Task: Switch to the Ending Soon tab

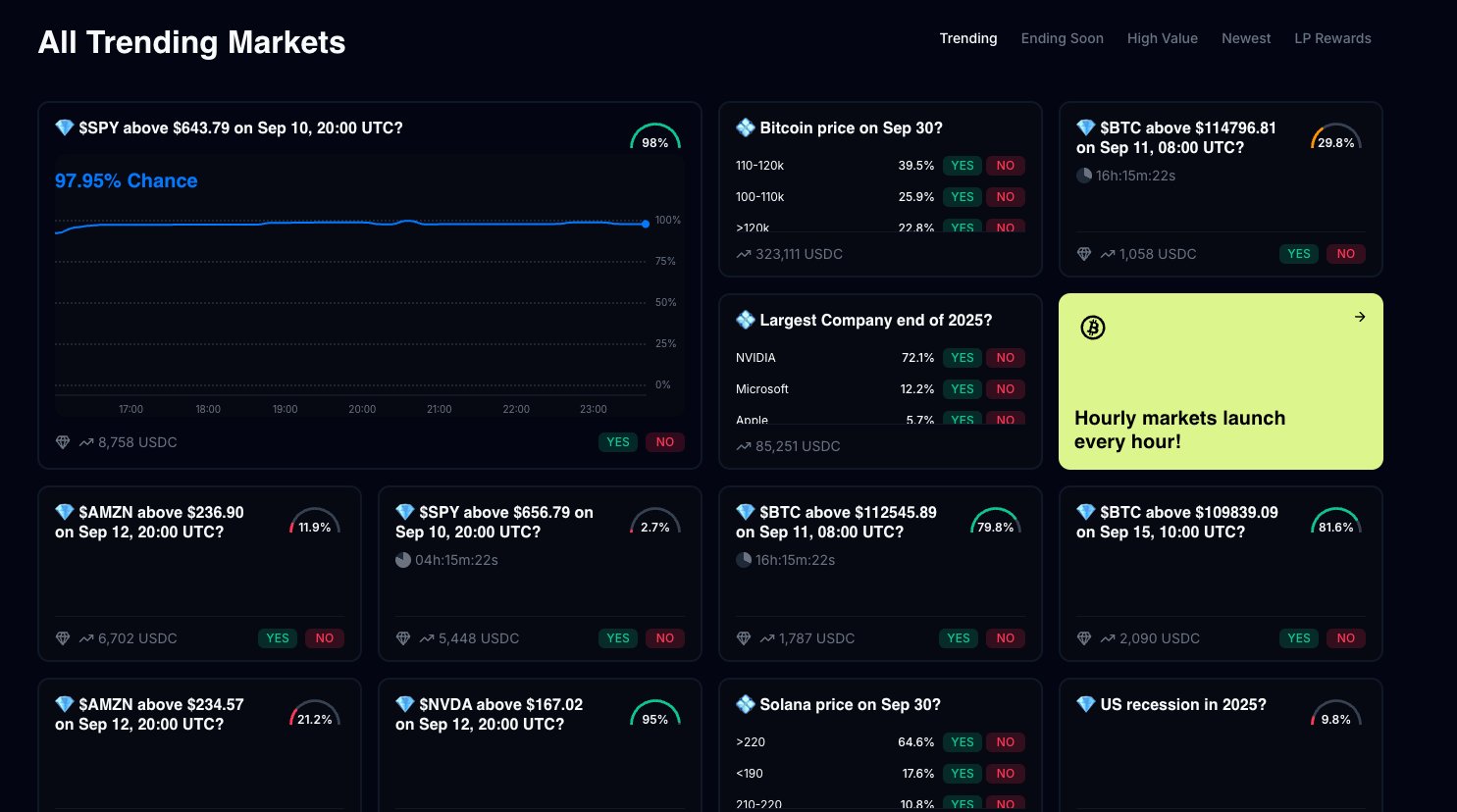Action: (x=1062, y=38)
